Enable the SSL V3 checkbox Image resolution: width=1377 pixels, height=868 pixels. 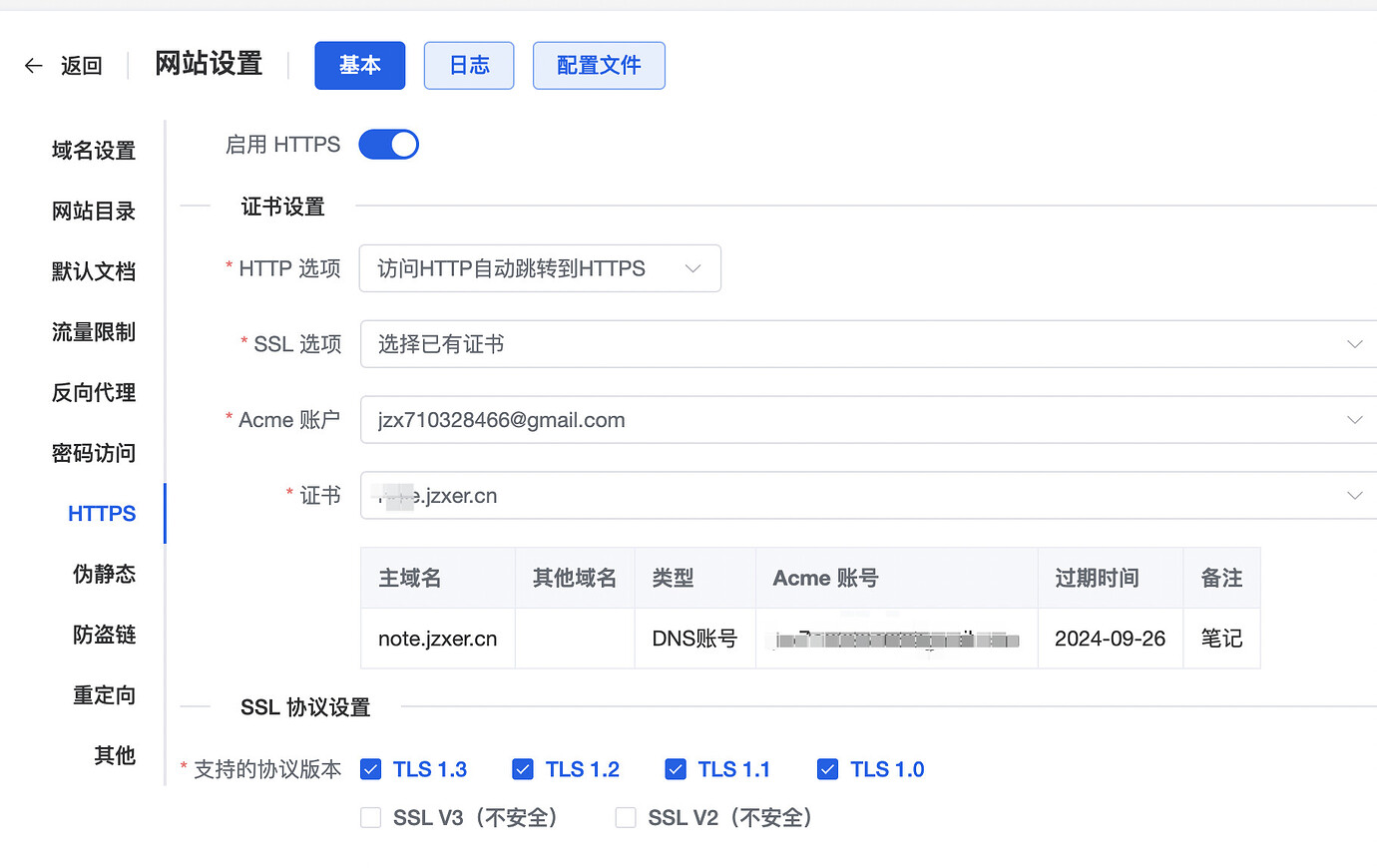pyautogui.click(x=370, y=817)
